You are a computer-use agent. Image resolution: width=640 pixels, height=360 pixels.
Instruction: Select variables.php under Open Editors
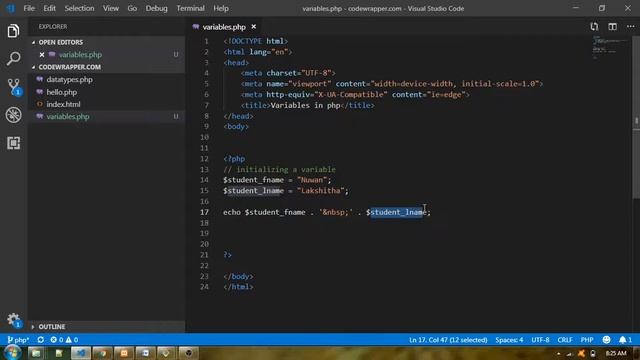click(80, 54)
